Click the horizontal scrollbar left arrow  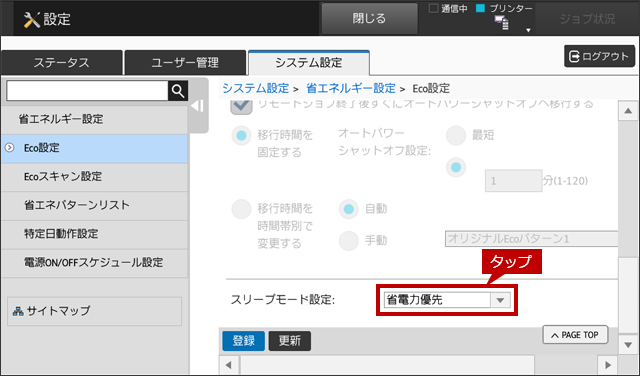coord(229,365)
